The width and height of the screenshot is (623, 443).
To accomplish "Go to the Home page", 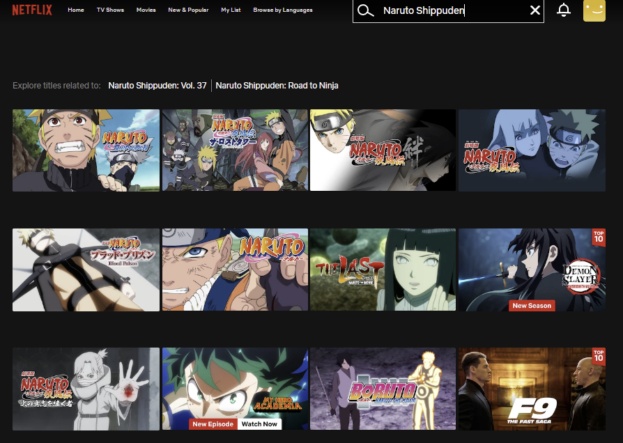I will [x=76, y=10].
